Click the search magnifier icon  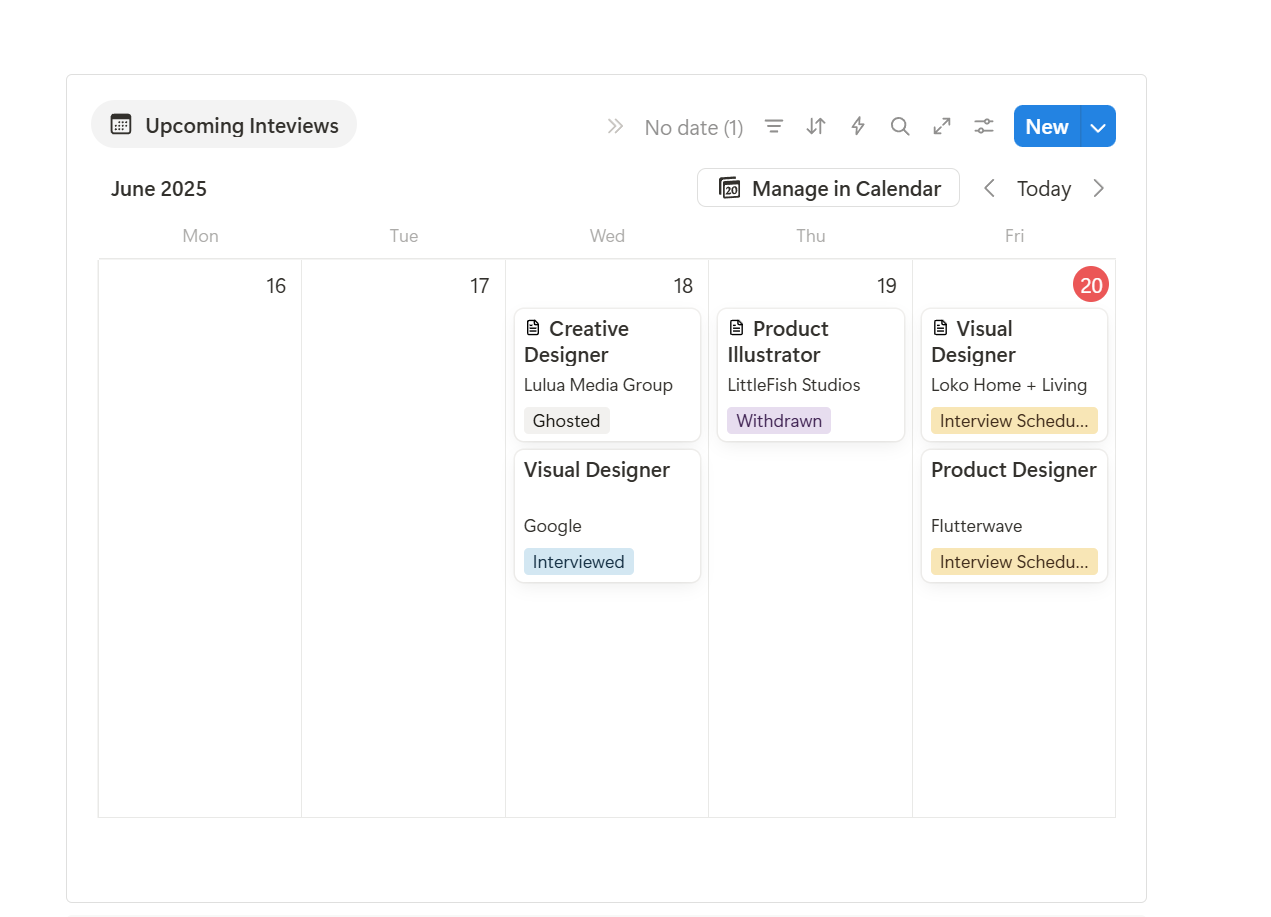[x=900, y=126]
